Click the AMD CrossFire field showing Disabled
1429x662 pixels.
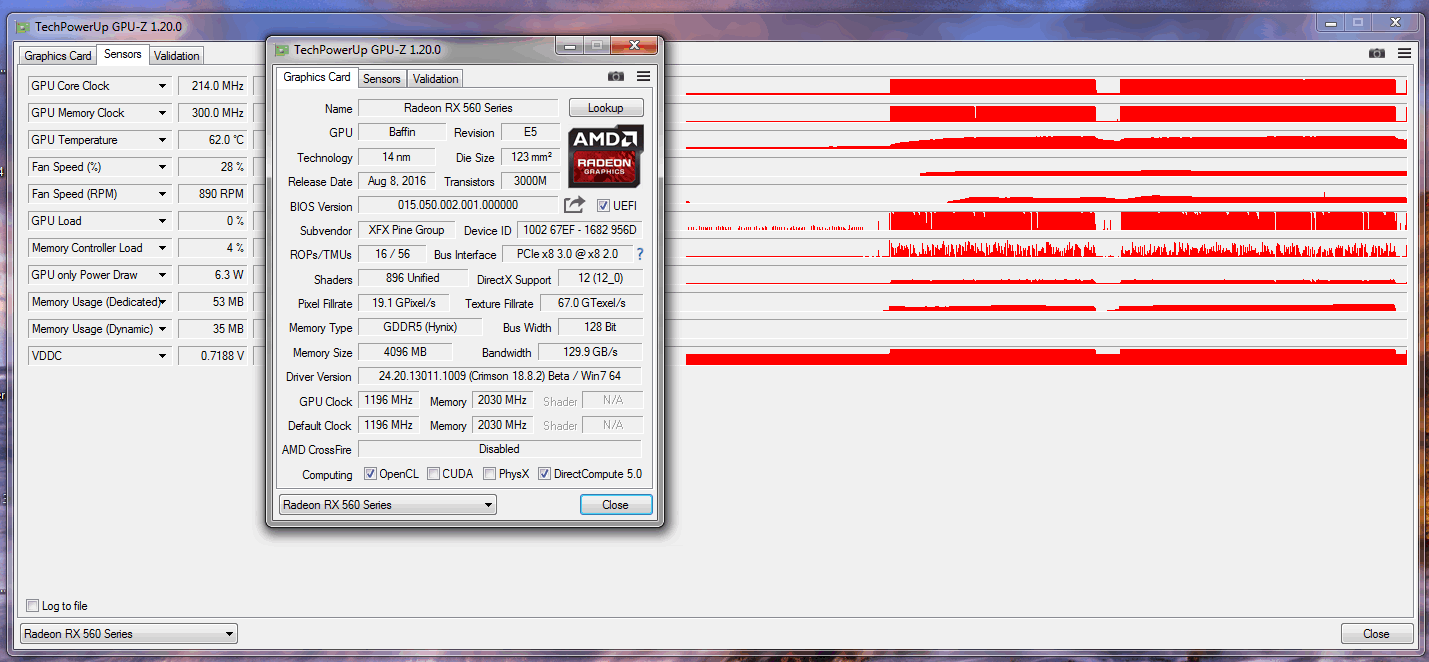click(x=500, y=449)
